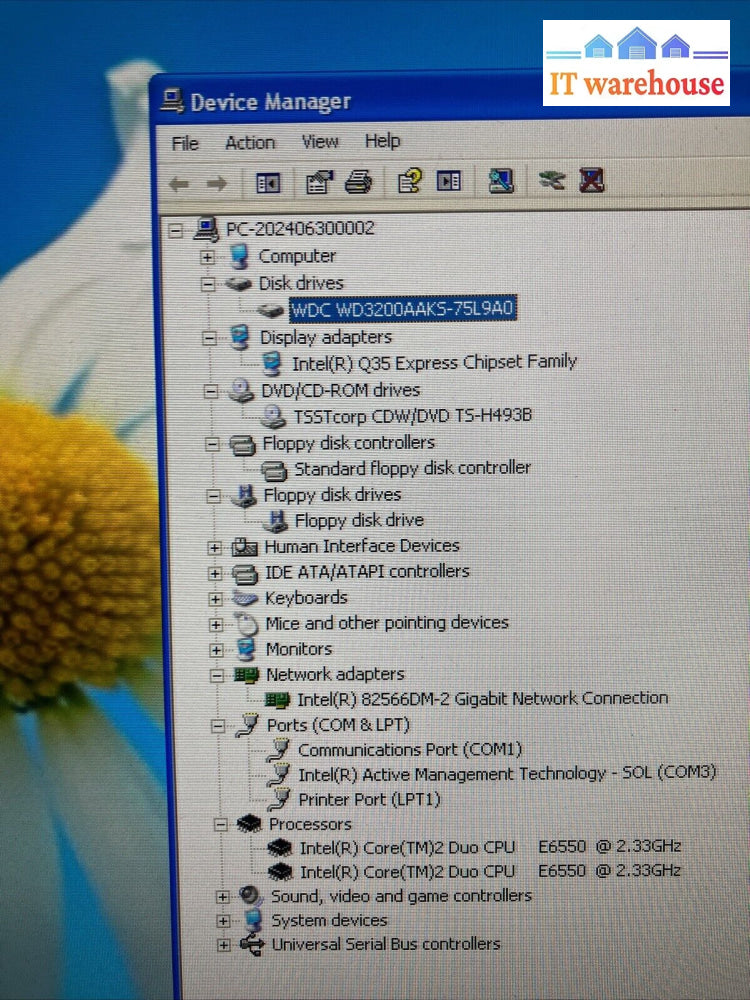Expand Sound, video and game controllers

(223, 896)
